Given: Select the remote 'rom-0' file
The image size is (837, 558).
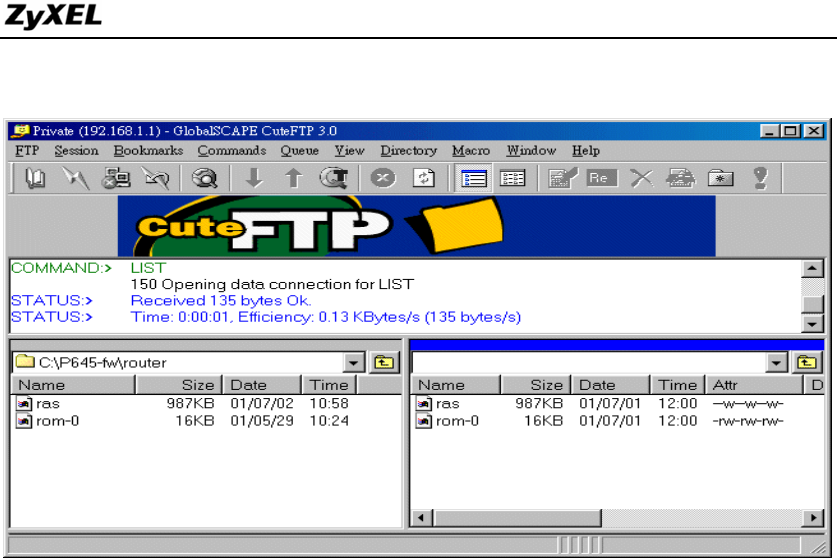Looking at the screenshot, I should (448, 421).
